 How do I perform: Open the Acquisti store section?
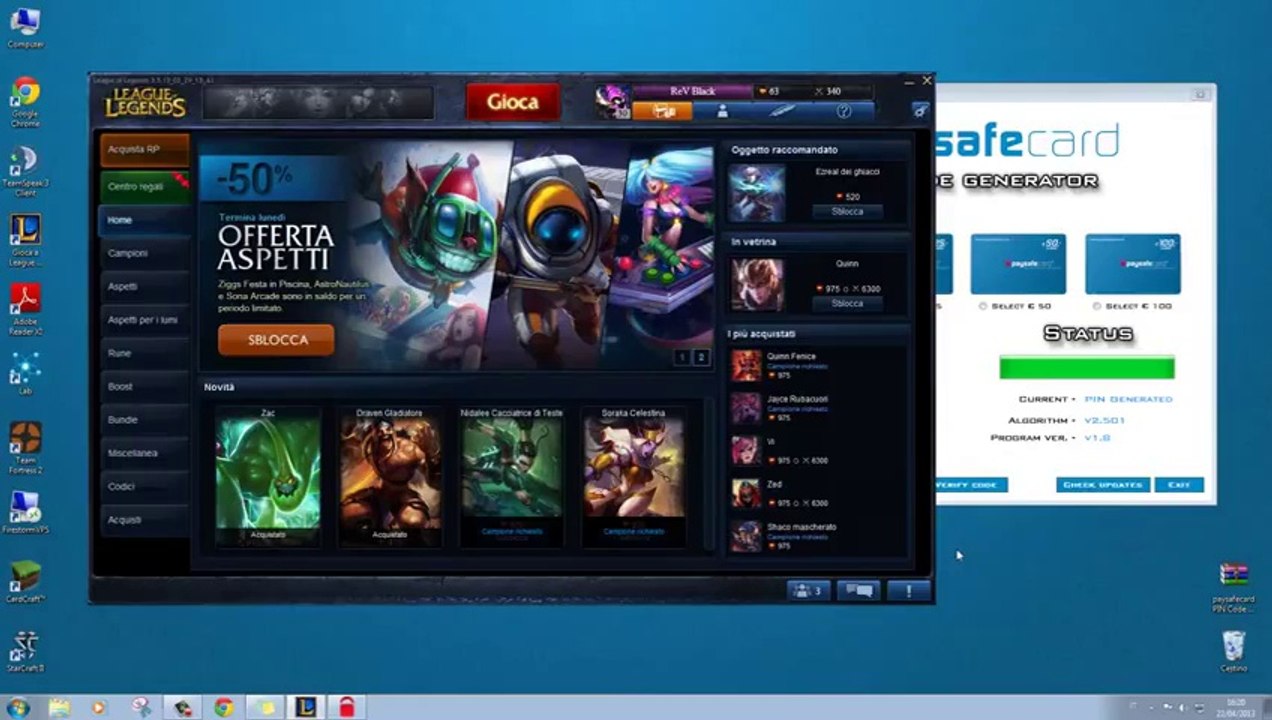point(145,520)
